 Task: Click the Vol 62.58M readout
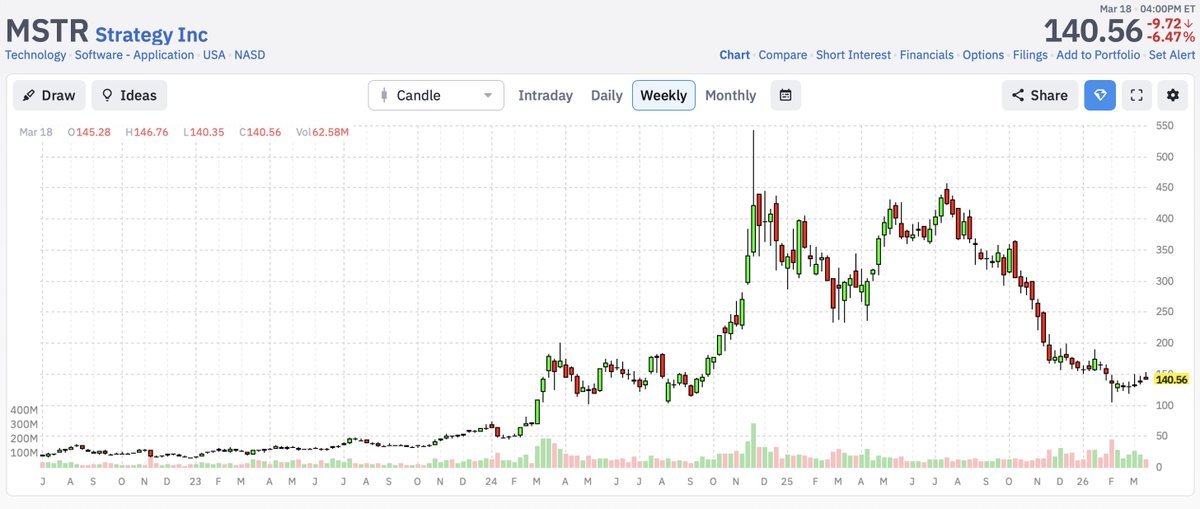click(x=322, y=132)
